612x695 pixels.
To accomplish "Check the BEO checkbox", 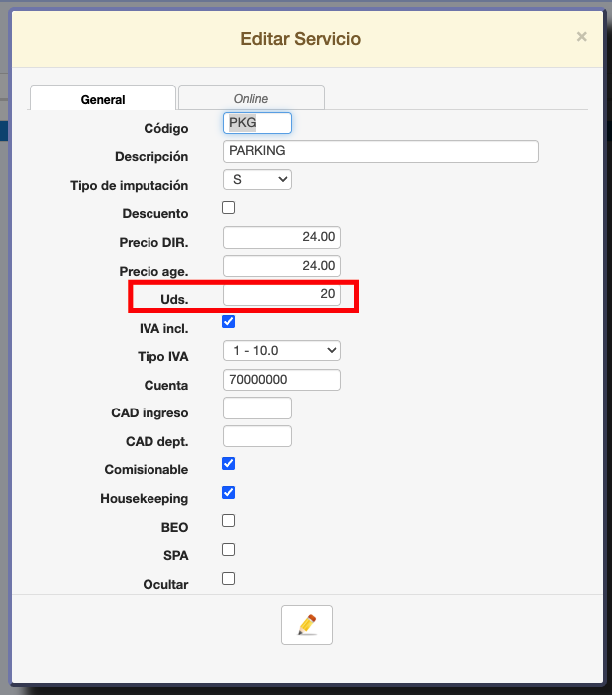I will click(228, 521).
